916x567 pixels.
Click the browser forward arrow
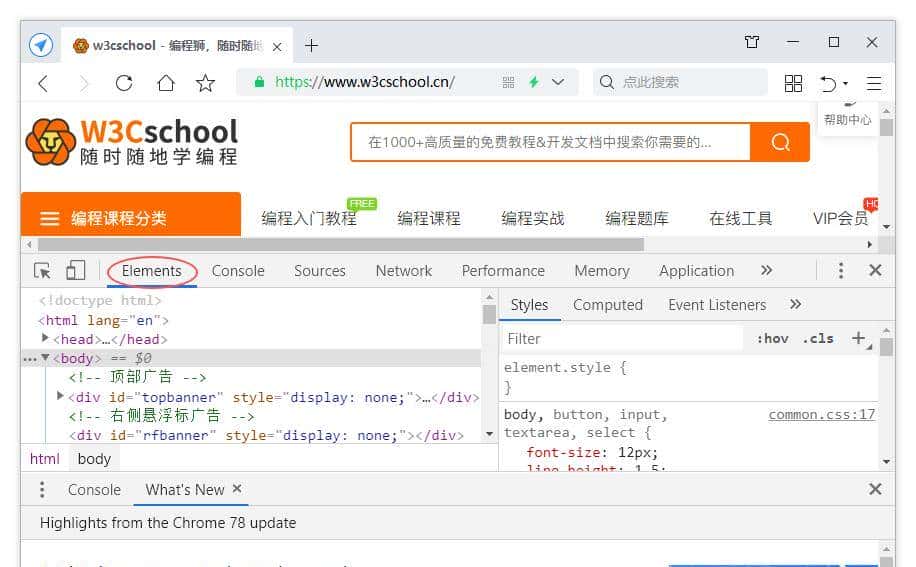pyautogui.click(x=84, y=83)
